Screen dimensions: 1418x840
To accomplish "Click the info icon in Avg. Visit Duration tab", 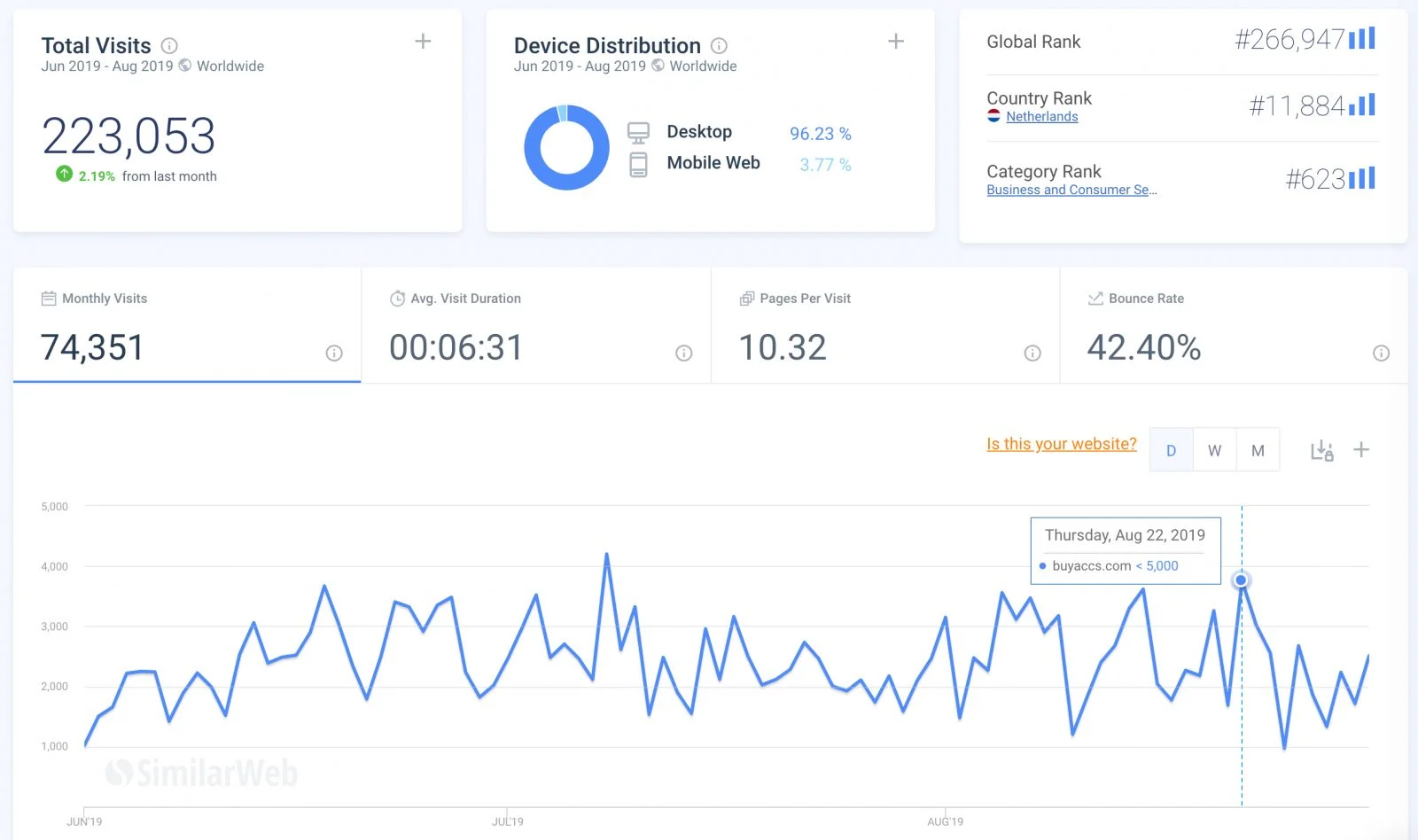I will [683, 353].
